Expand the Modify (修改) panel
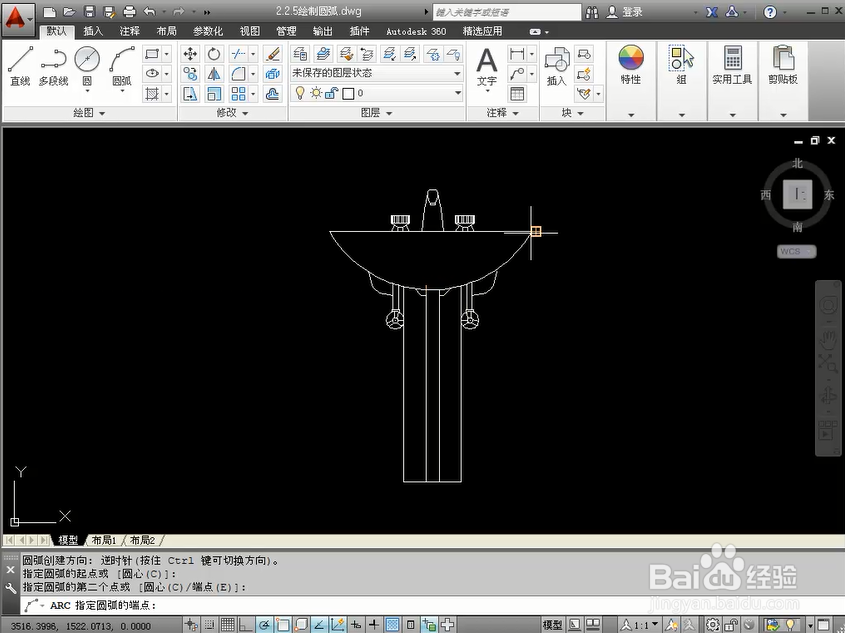Viewport: 845px width, 633px height. pyautogui.click(x=232, y=113)
